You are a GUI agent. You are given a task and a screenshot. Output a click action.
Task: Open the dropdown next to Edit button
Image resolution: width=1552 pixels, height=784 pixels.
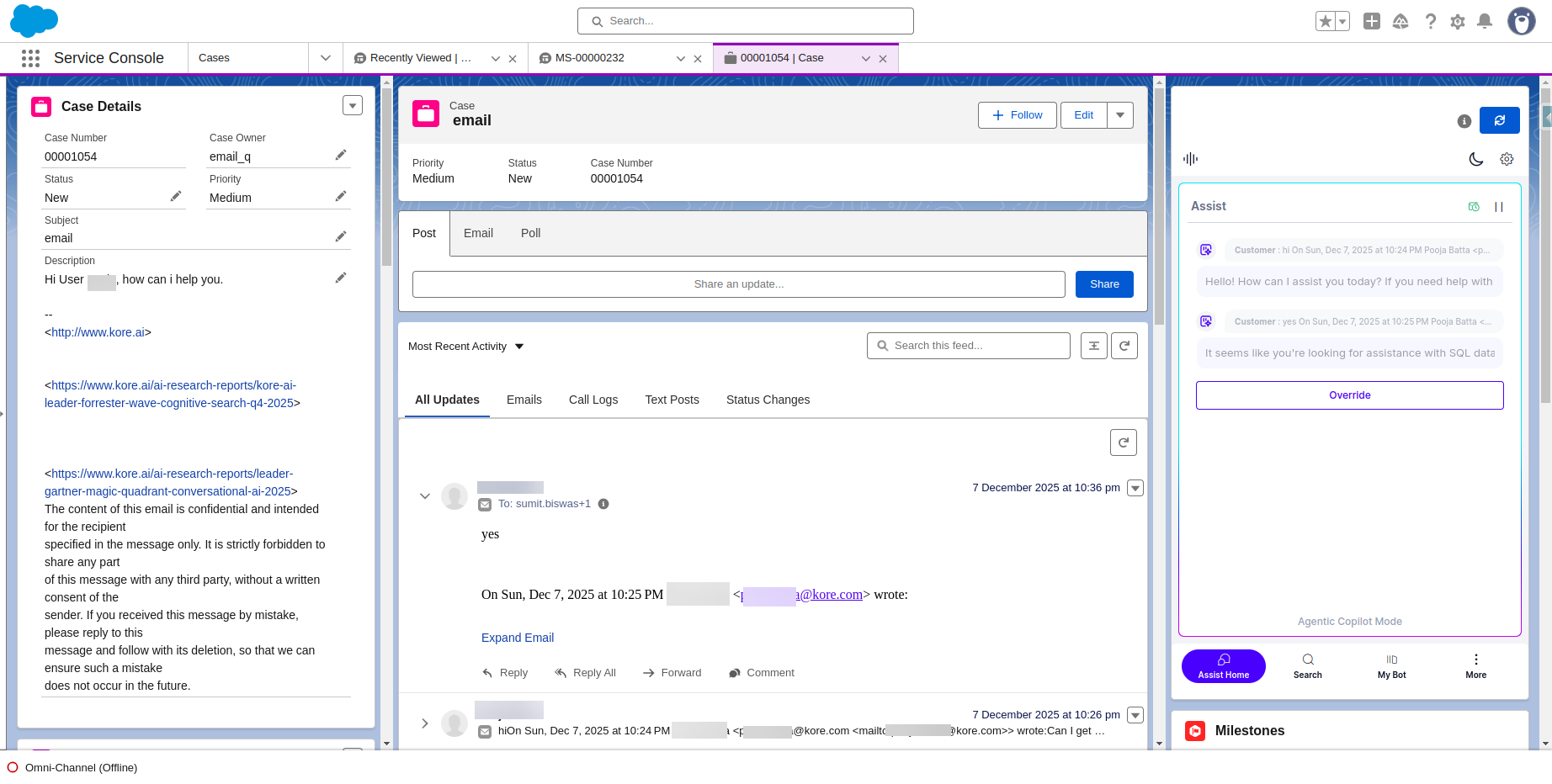[1120, 115]
